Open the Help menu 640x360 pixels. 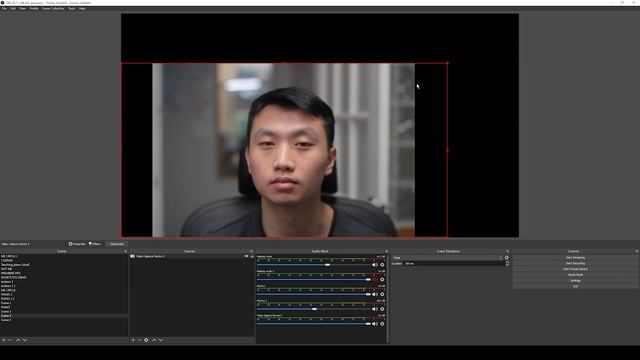82,9
